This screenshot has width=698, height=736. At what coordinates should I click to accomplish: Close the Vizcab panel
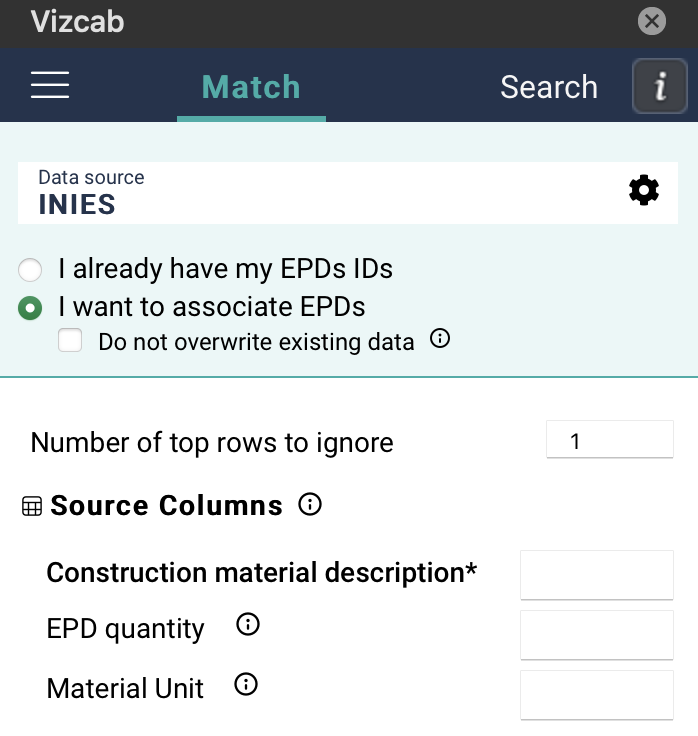(x=652, y=21)
